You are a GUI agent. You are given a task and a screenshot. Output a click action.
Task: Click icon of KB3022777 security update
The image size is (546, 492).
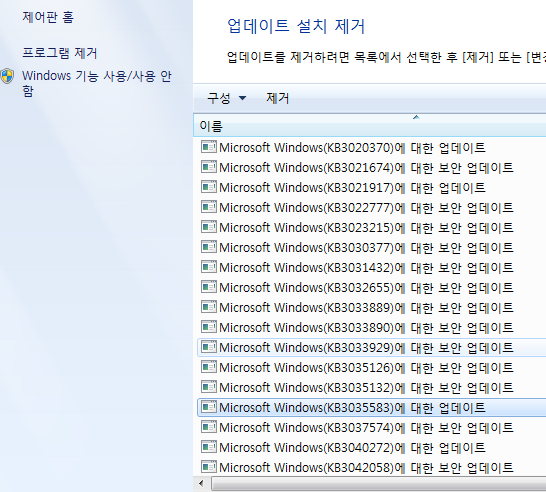tap(209, 207)
